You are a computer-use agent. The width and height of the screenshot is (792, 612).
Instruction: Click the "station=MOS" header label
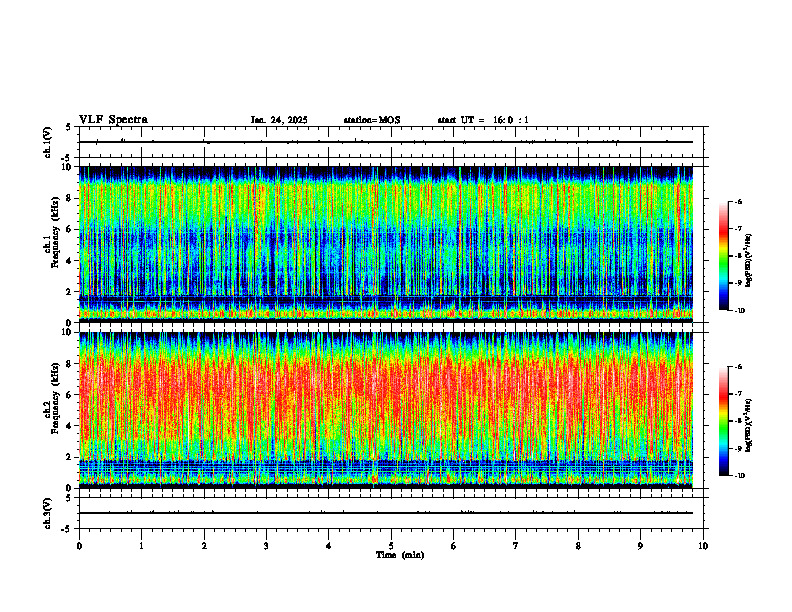[x=372, y=120]
